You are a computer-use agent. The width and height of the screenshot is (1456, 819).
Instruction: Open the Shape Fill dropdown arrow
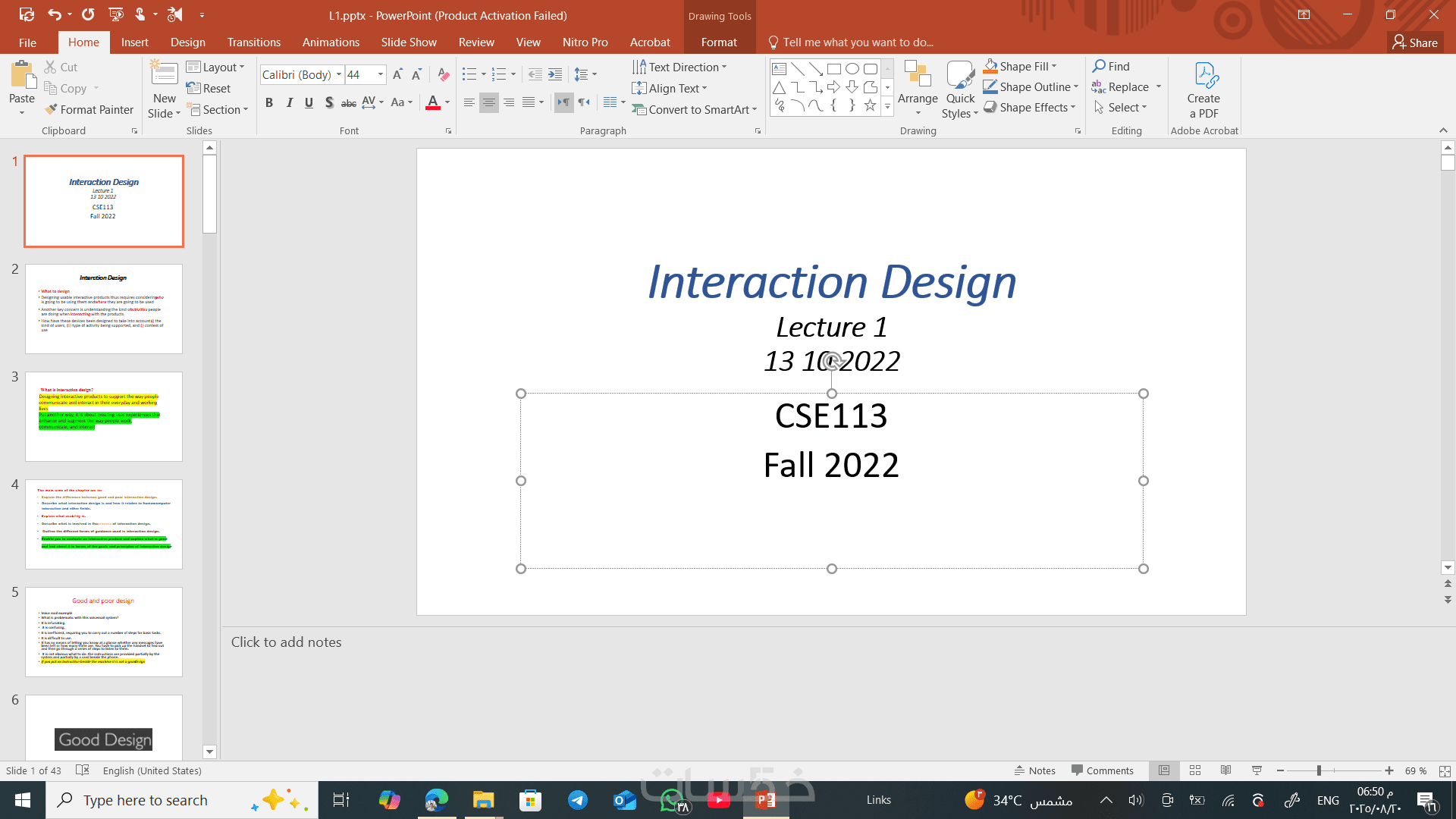[1054, 66]
